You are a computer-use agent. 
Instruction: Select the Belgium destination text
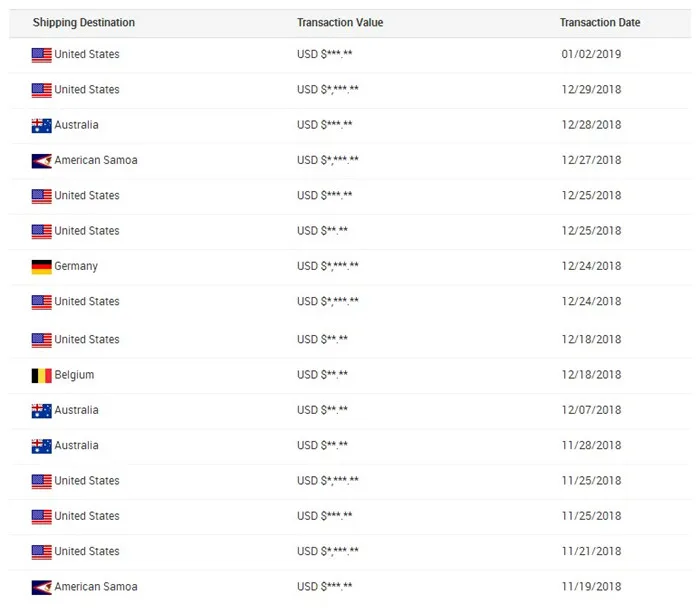(x=74, y=375)
